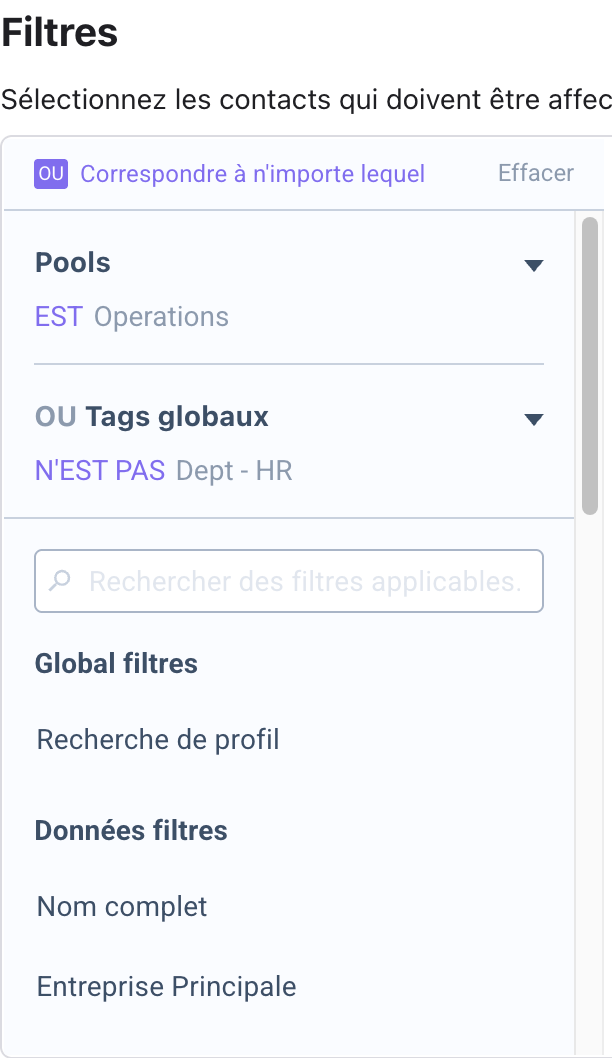Select the Dept - HR tag value
This screenshot has width=612, height=1058.
(234, 470)
